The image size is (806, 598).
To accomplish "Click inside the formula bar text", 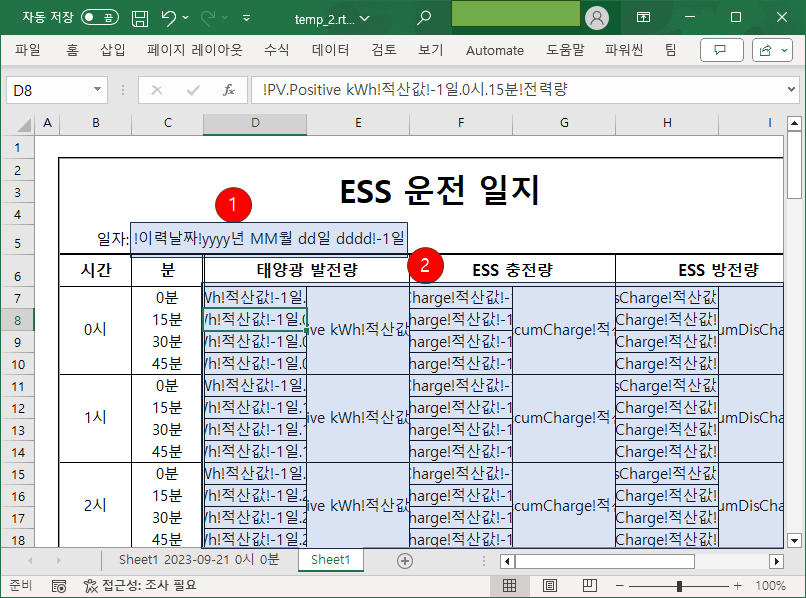I will [x=415, y=90].
